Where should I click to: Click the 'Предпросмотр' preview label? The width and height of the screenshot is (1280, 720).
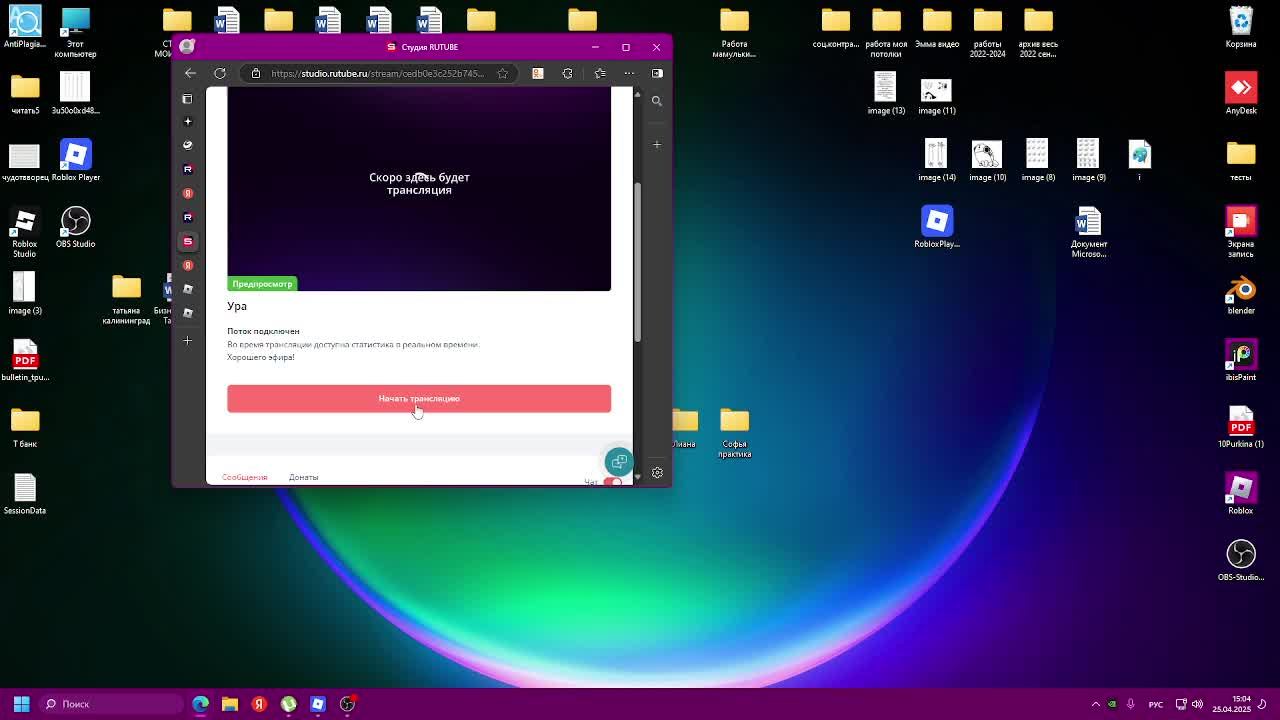click(x=262, y=284)
